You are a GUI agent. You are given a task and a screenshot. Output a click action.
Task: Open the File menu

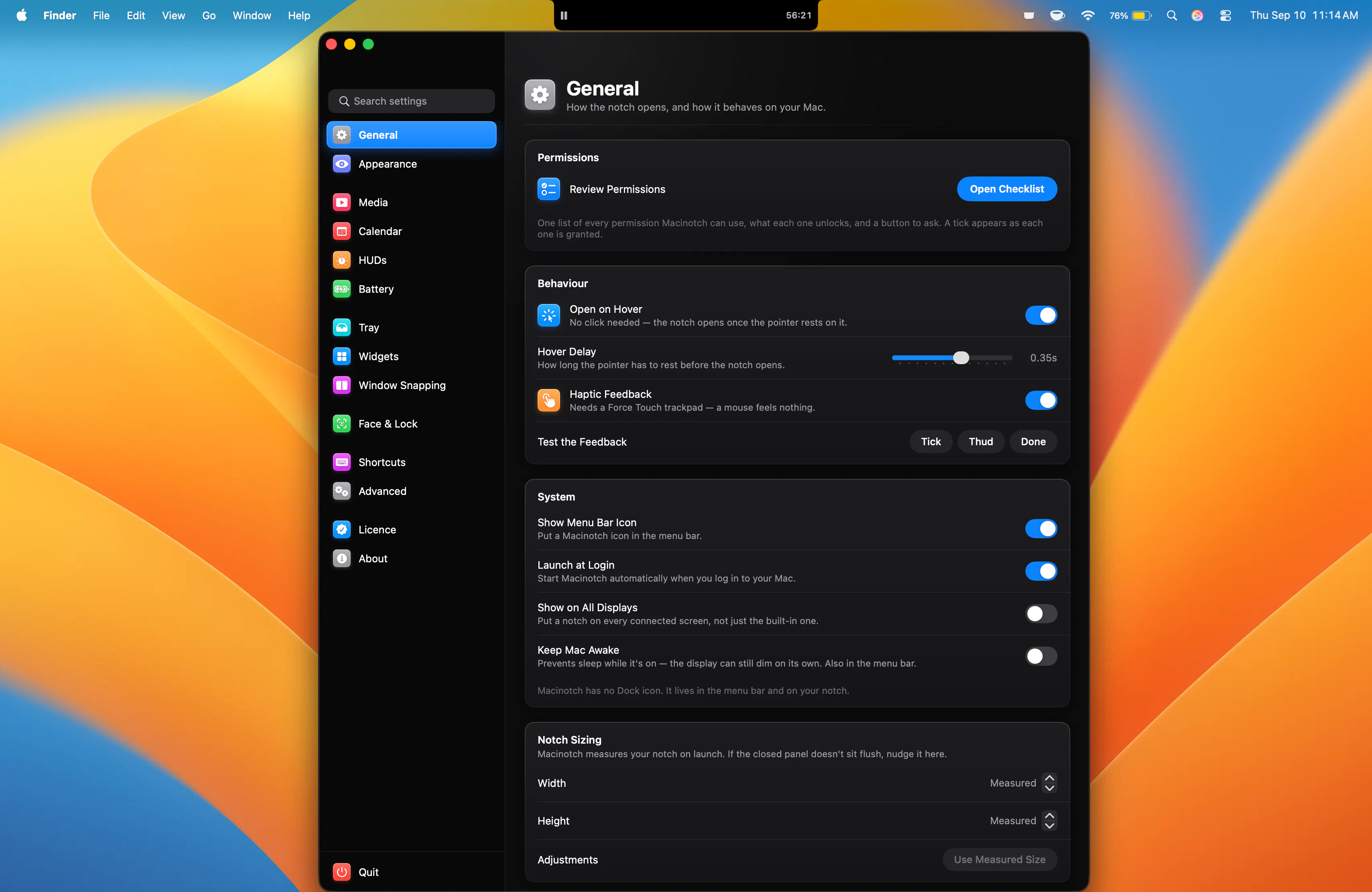pyautogui.click(x=101, y=16)
